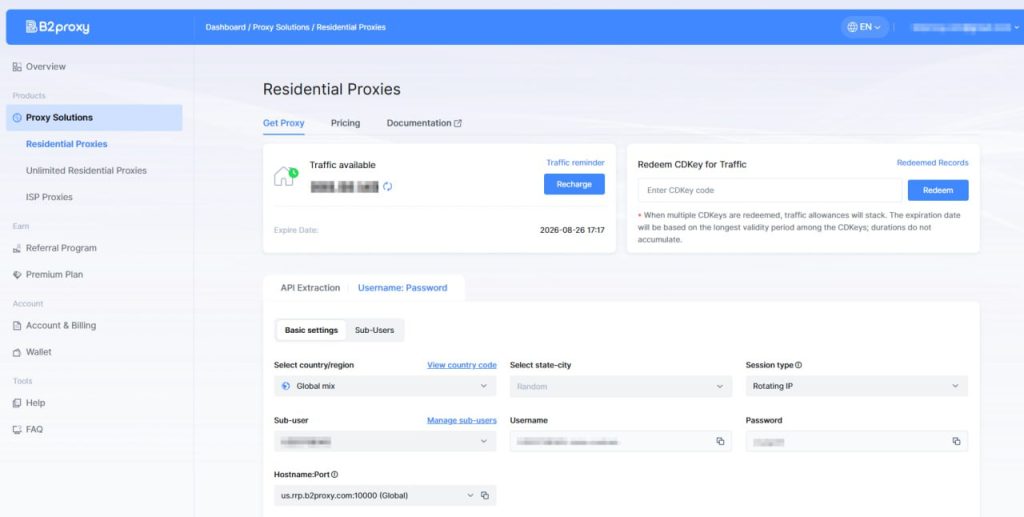The image size is (1024, 517).
Task: Open Unlimited Residential Proxies in sidebar
Action: coord(86,171)
